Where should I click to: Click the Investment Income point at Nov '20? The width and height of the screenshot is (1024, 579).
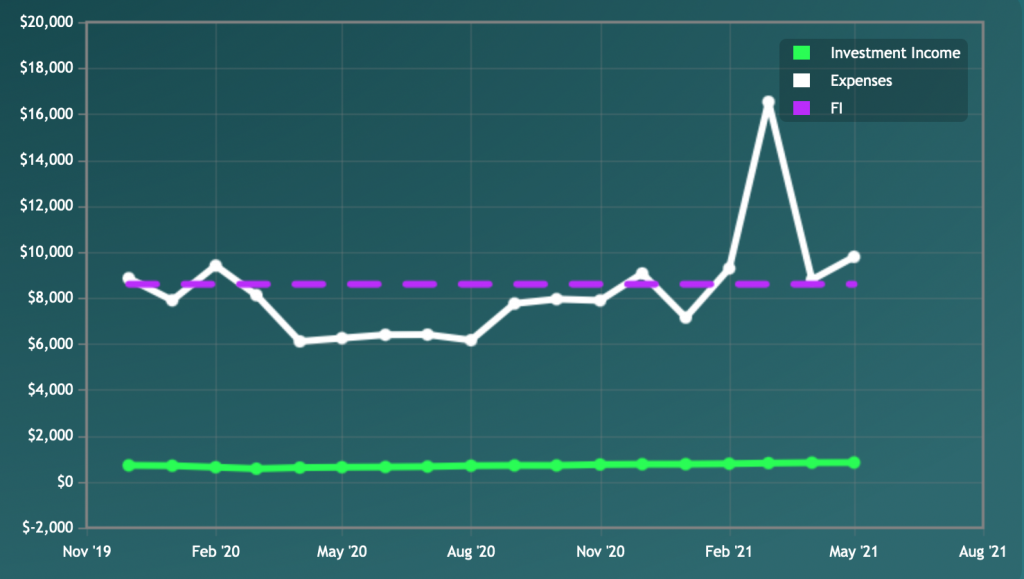[600, 465]
